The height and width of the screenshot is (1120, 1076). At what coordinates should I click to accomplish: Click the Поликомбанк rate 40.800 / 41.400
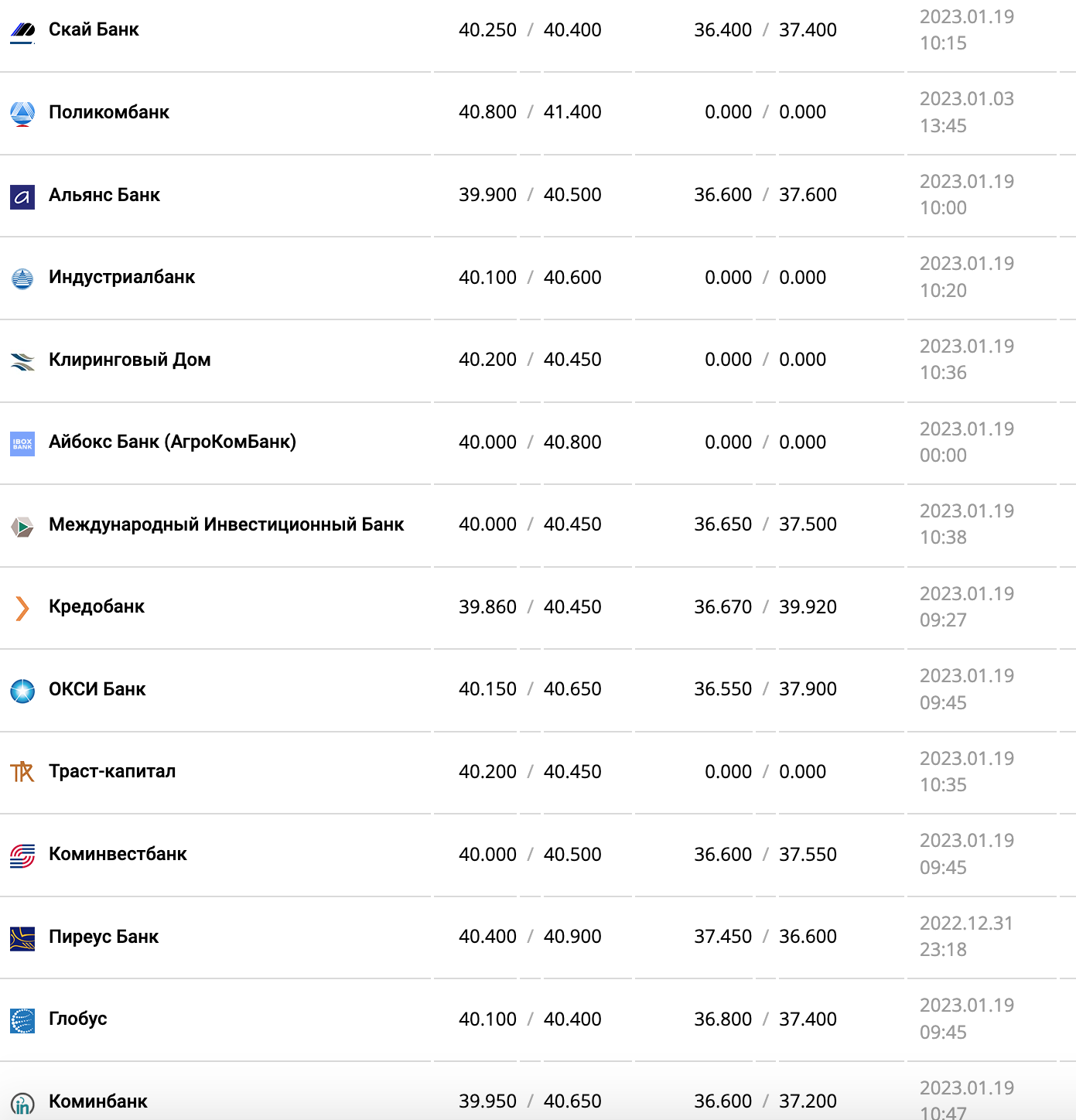(530, 112)
